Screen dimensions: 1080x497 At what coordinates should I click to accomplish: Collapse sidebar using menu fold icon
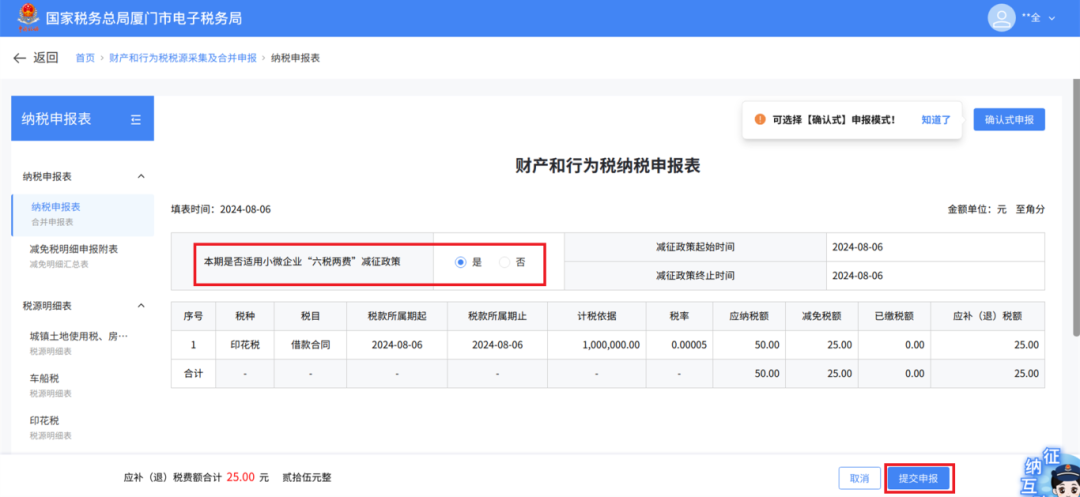[x=136, y=119]
